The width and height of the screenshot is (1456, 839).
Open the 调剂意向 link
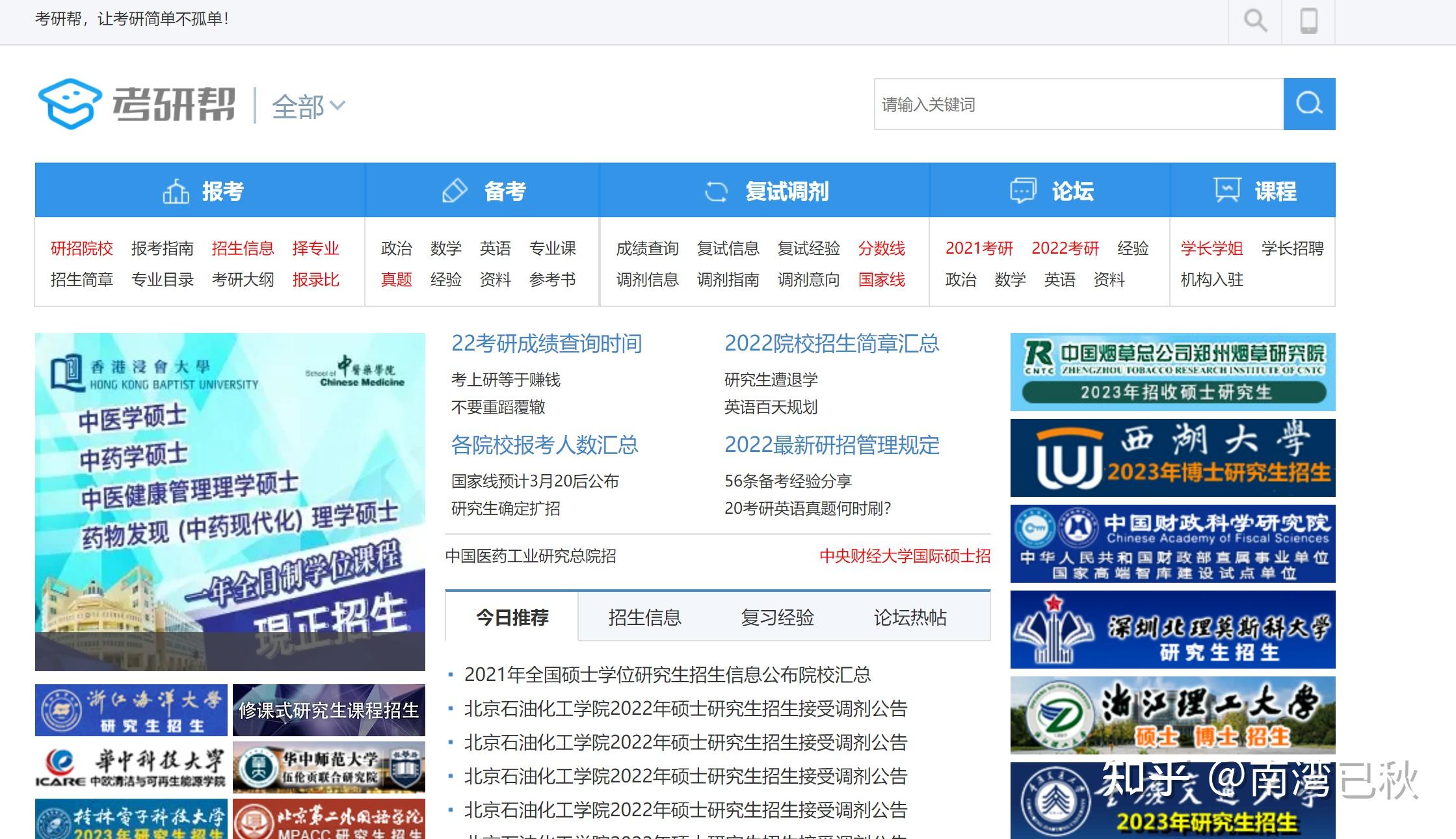[809, 280]
